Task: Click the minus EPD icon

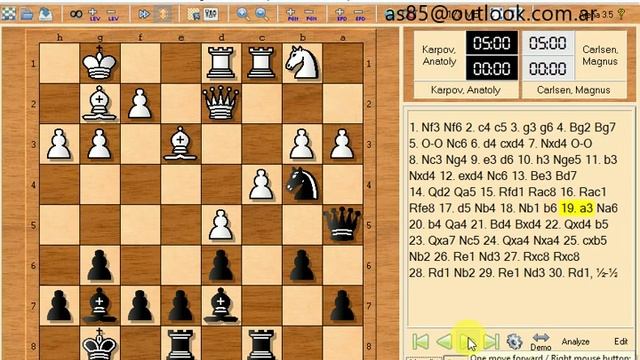Action: pyautogui.click(x=360, y=15)
